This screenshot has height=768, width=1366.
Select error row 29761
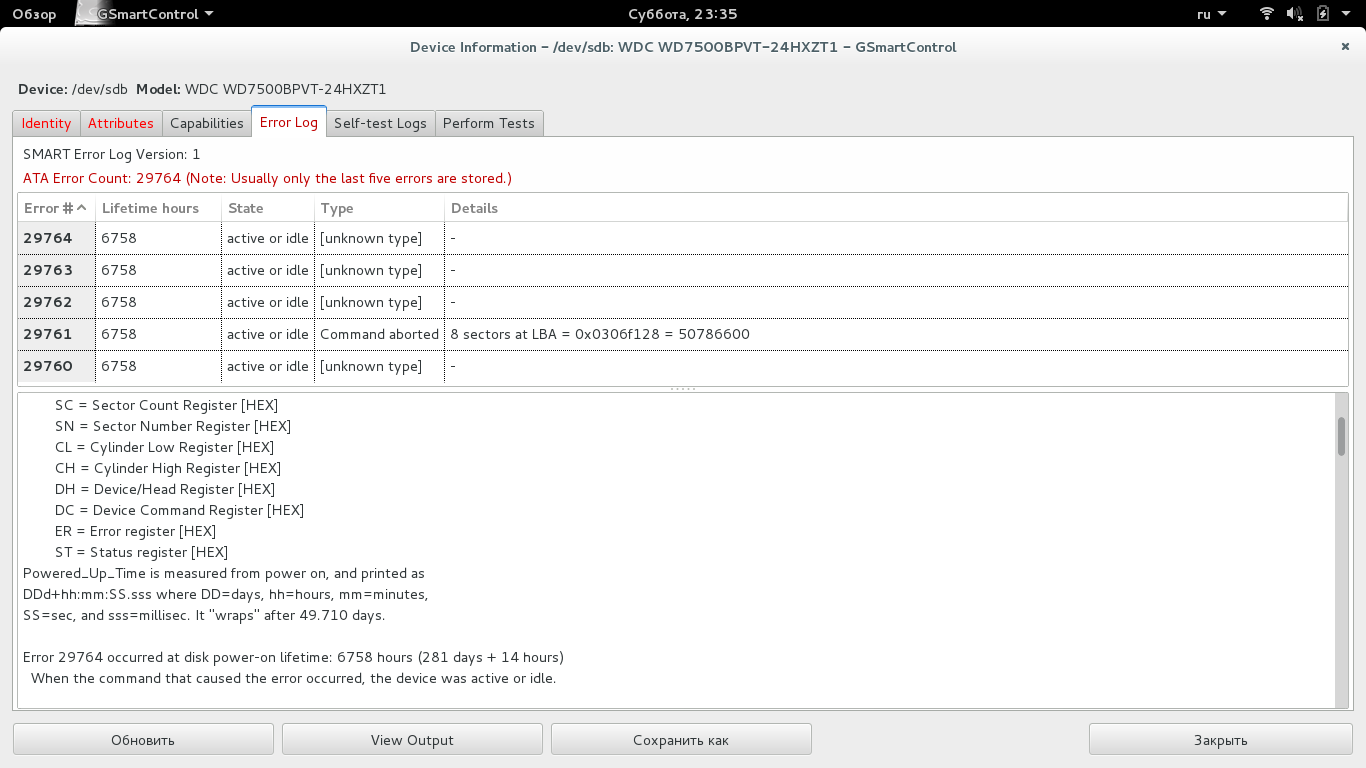(683, 334)
